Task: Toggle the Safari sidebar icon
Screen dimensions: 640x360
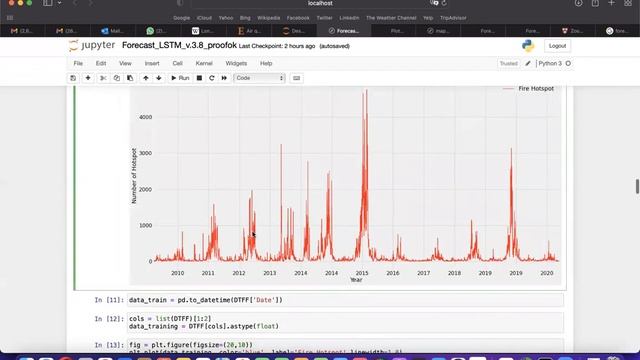Action: pos(48,3)
